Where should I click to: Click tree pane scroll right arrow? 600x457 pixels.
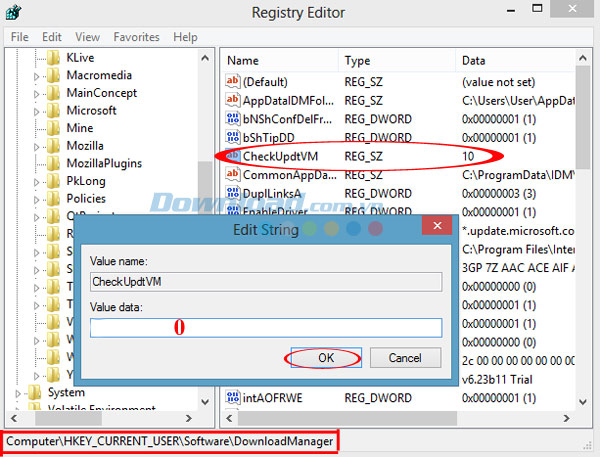click(189, 418)
